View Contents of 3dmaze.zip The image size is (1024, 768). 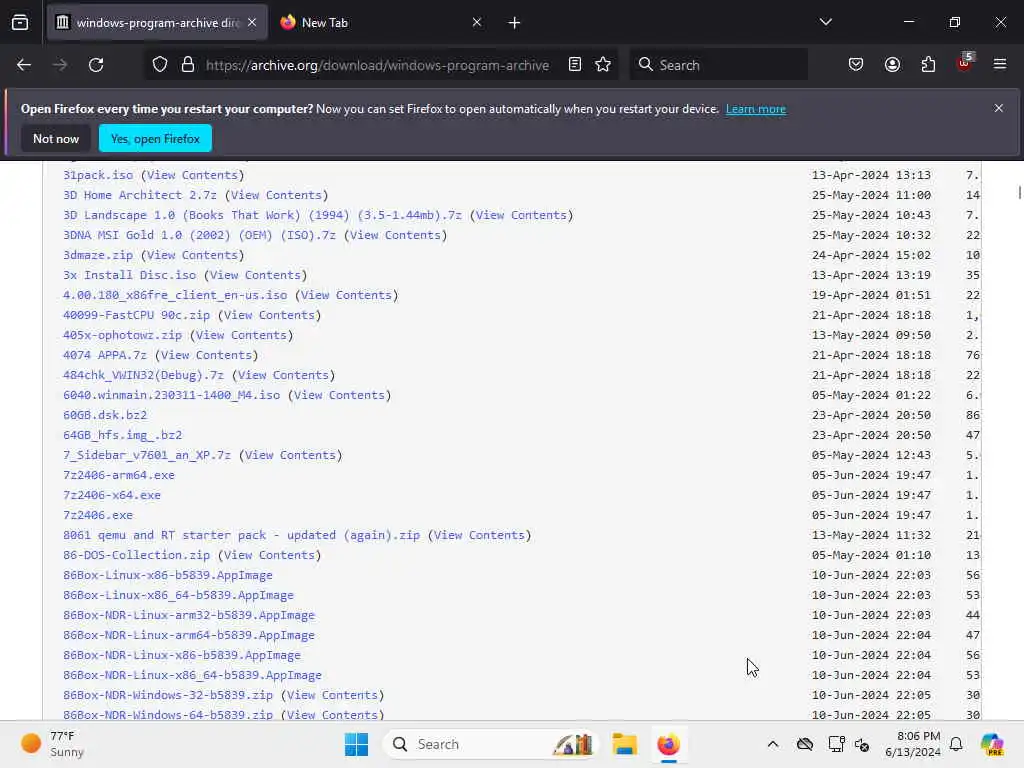192,255
